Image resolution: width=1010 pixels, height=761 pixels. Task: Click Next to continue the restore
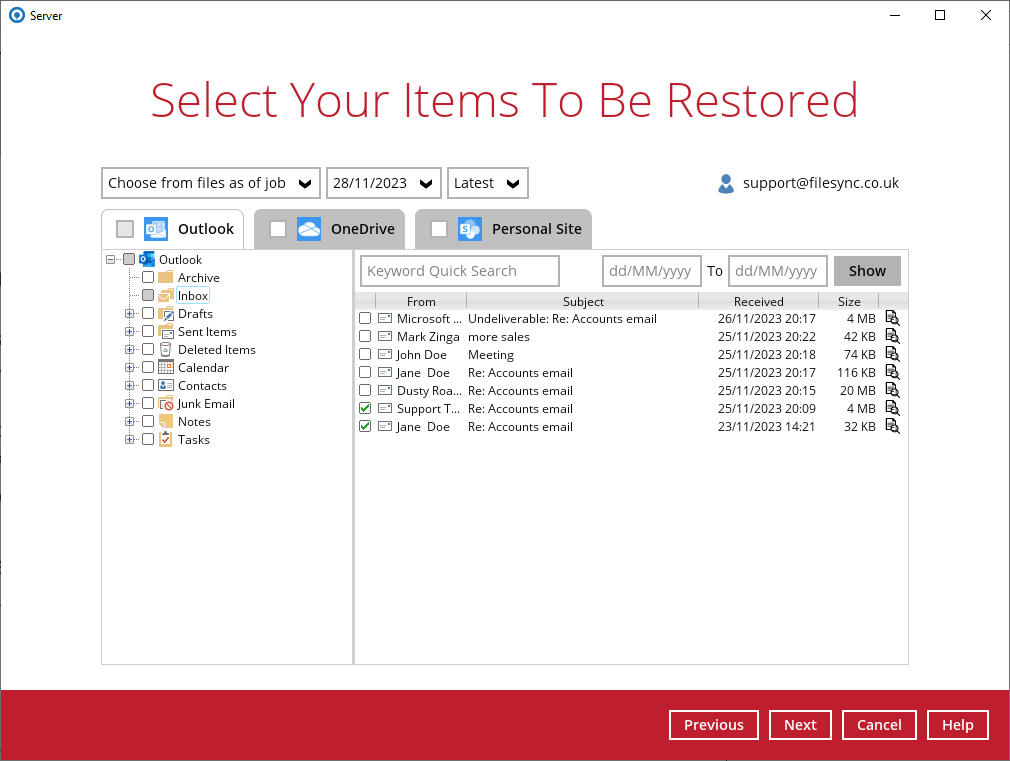coord(800,724)
